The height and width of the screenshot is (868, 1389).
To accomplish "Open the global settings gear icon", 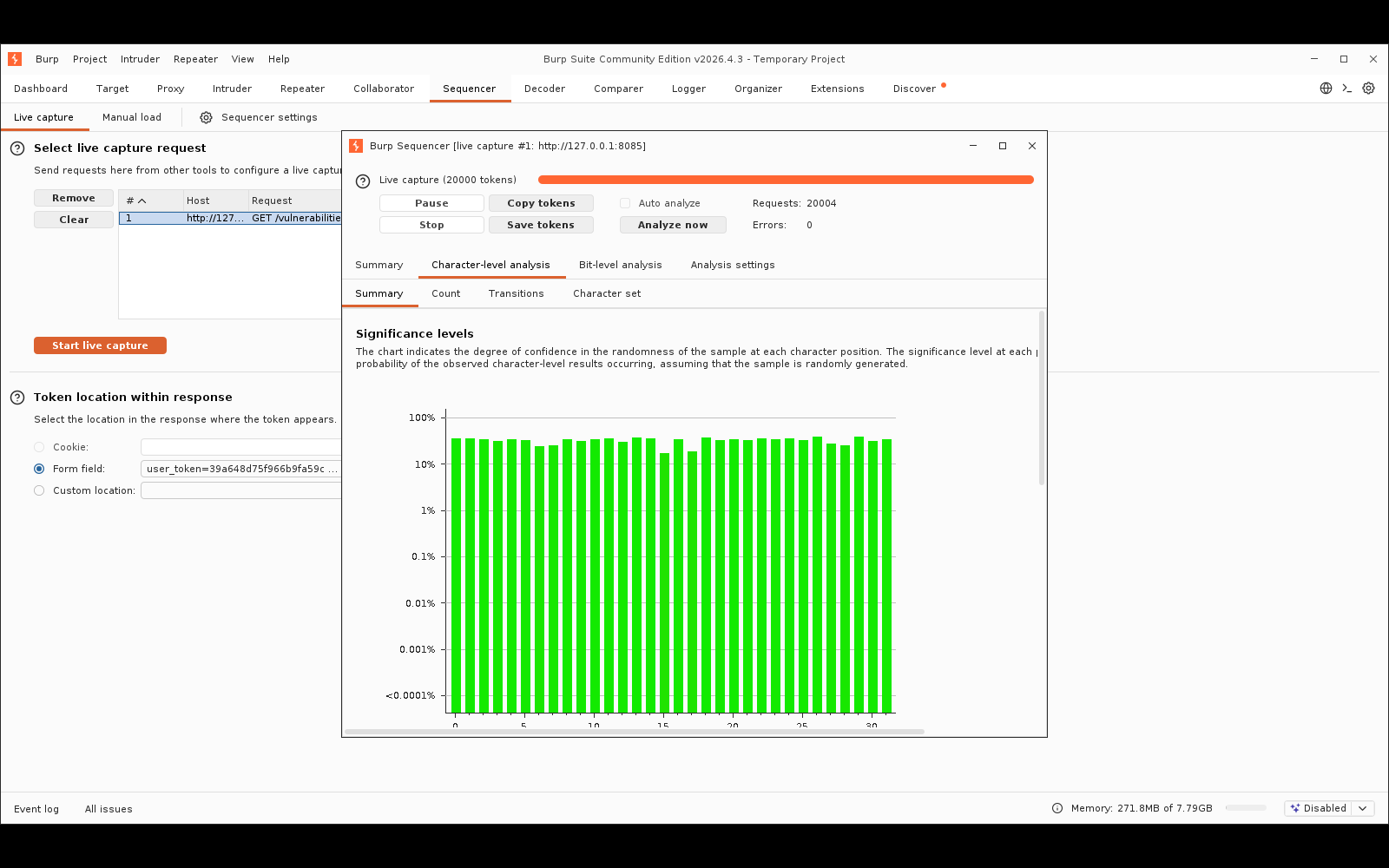I will click(1368, 89).
